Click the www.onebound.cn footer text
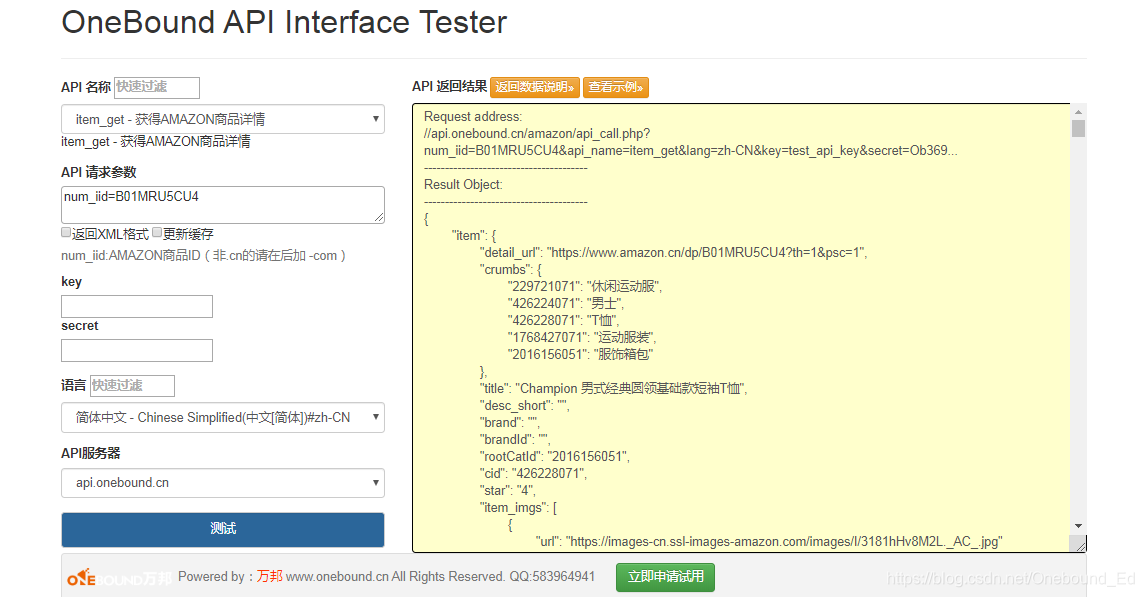Image resolution: width=1144 pixels, height=597 pixels. point(337,577)
